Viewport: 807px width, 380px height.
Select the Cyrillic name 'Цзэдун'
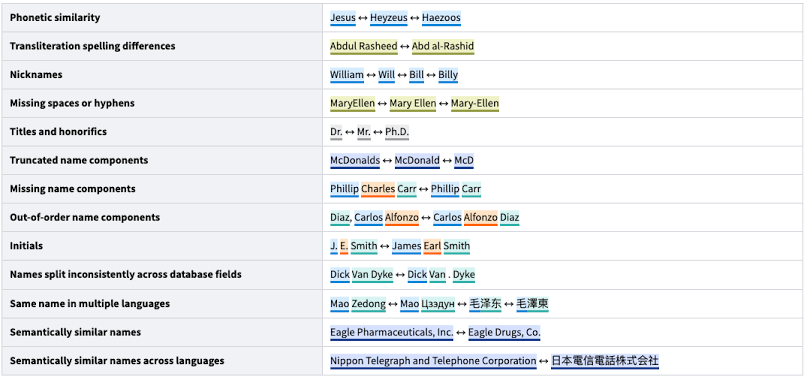click(437, 304)
